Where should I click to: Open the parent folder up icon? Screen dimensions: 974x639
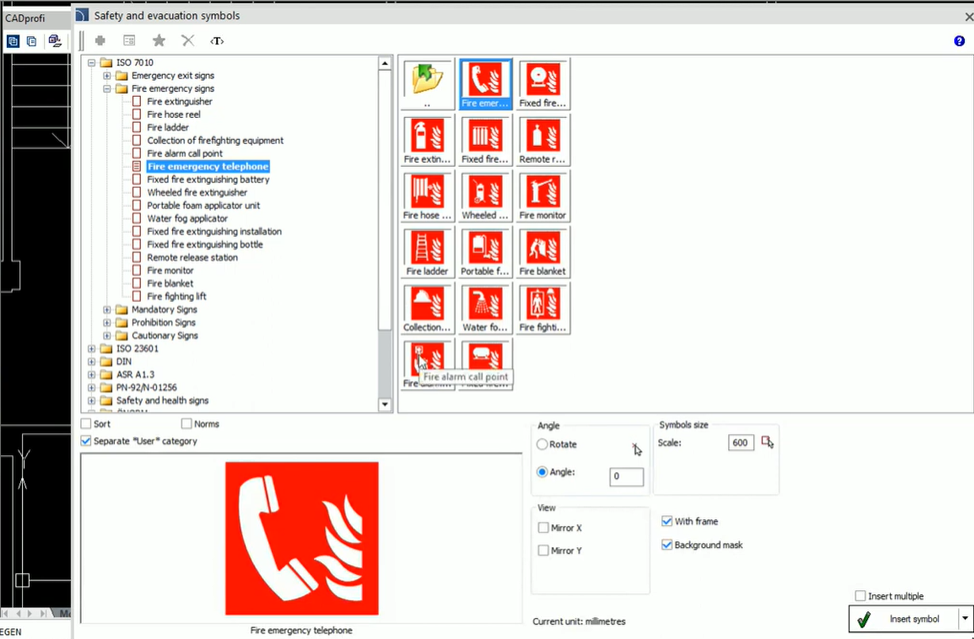tap(427, 84)
